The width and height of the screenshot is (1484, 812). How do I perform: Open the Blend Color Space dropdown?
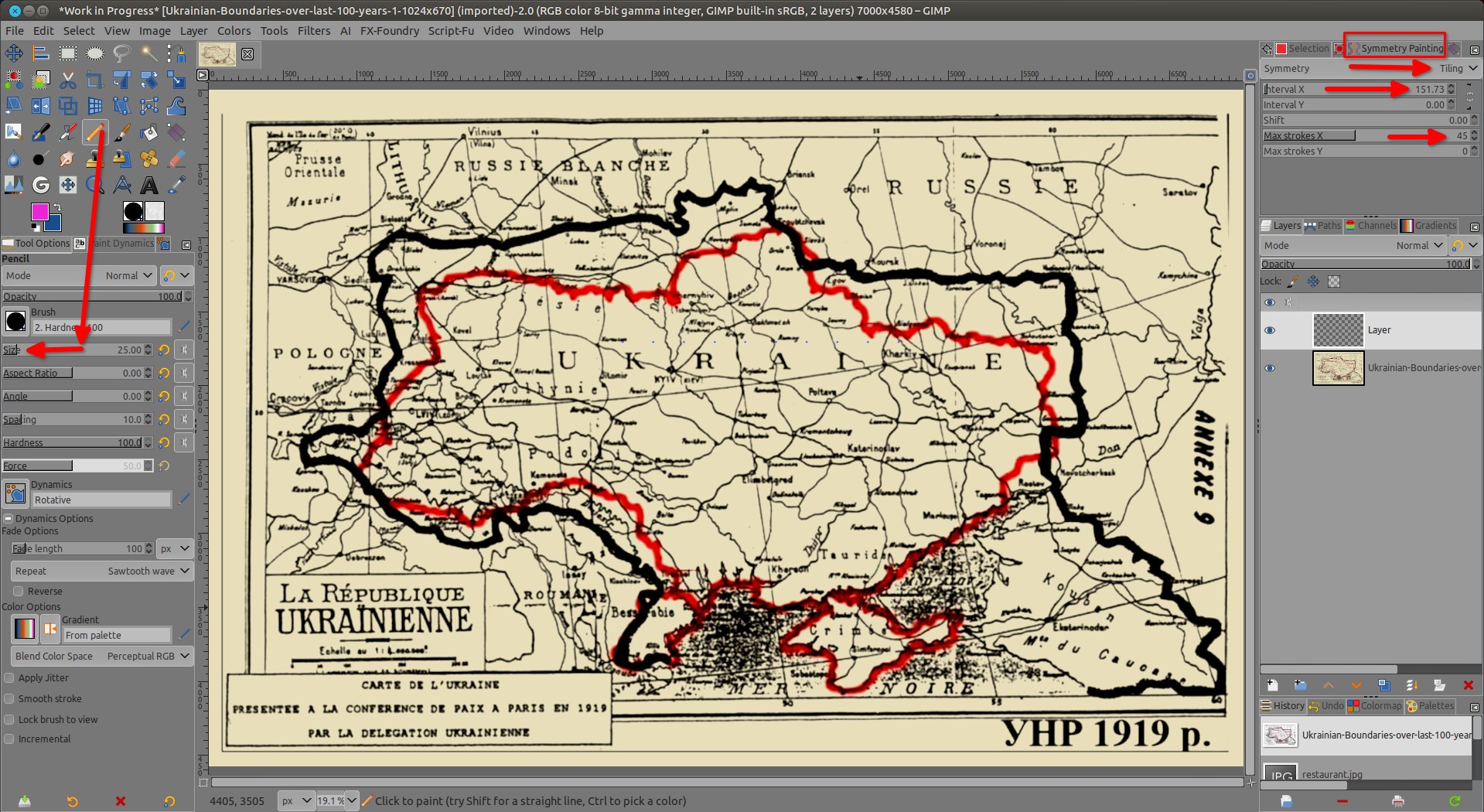(101, 657)
